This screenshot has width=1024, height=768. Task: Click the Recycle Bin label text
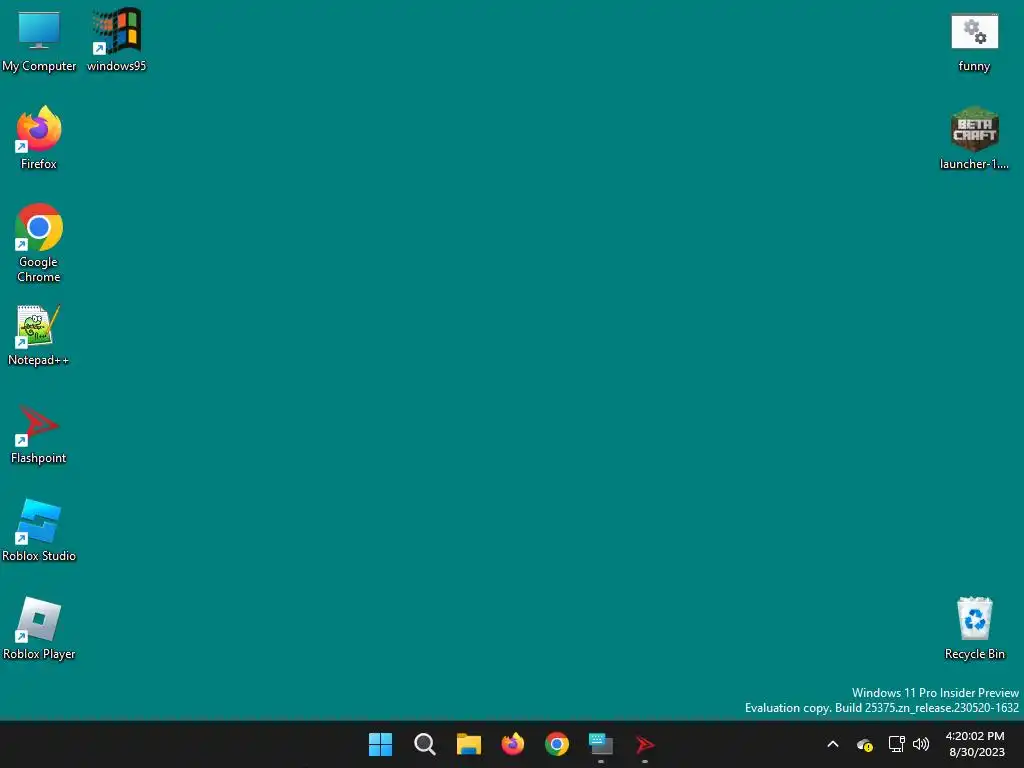point(974,654)
